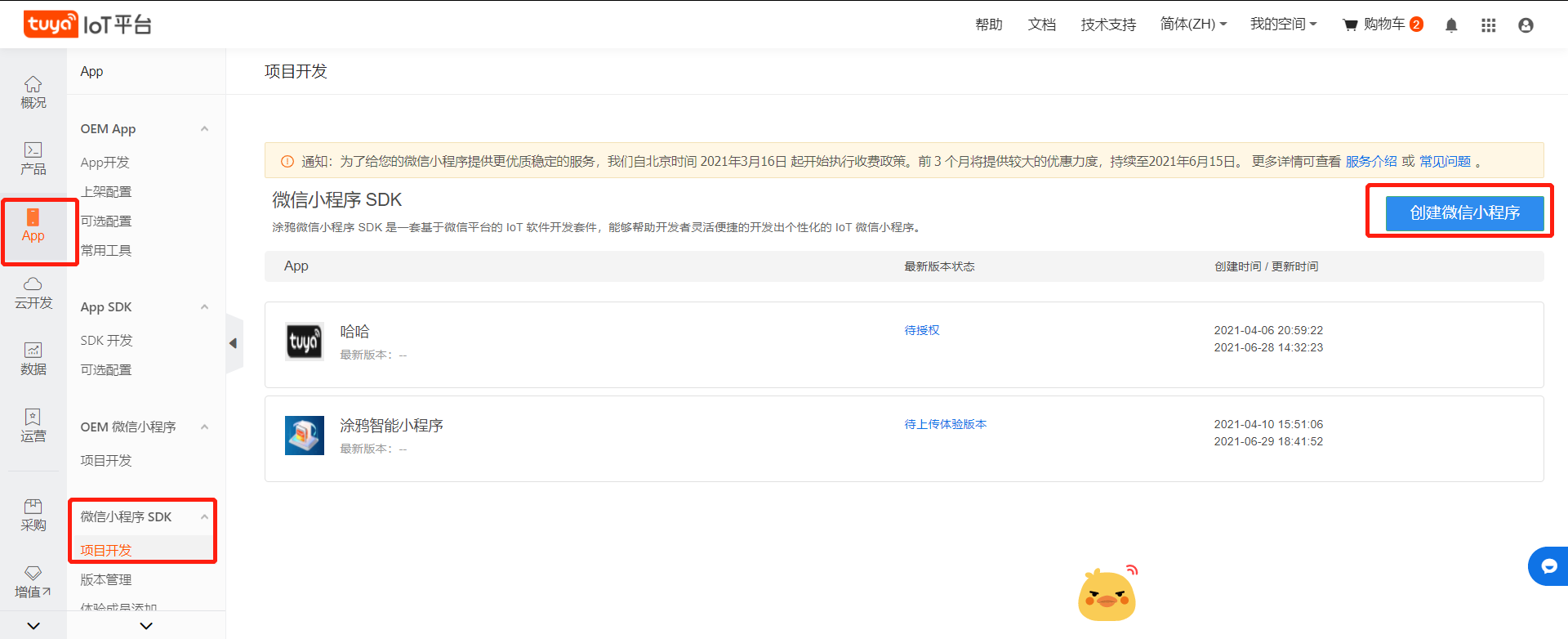Go to the 概况 overview sidebar icon
The height and width of the screenshot is (639, 1568).
tap(33, 92)
